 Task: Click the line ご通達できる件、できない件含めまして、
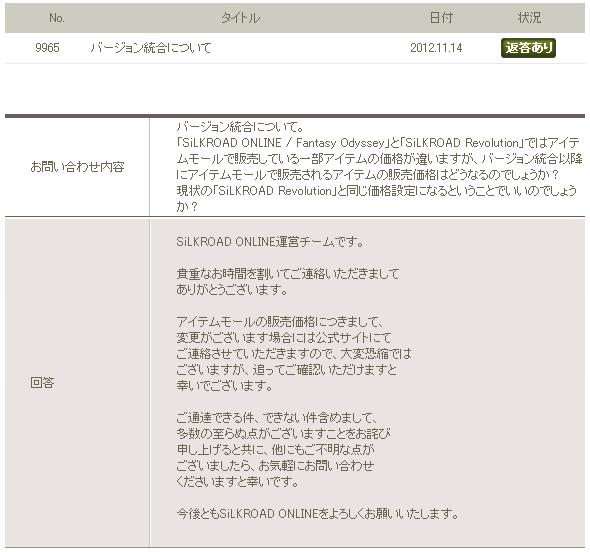[277, 417]
